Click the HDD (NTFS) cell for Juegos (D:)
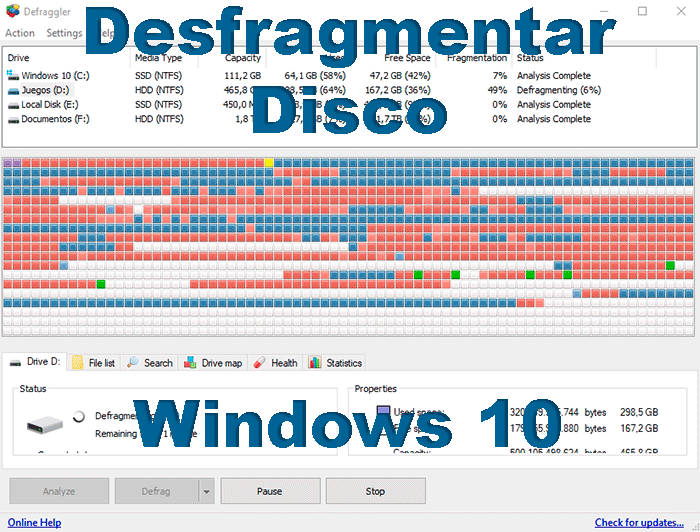 [x=159, y=90]
